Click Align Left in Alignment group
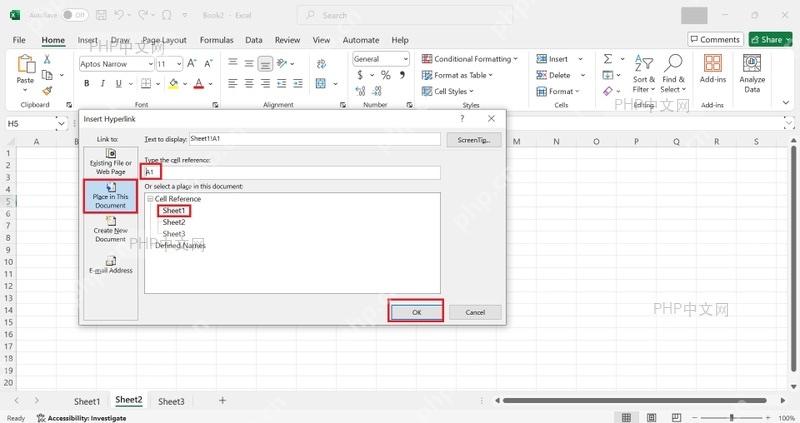The image size is (800, 423). pos(233,83)
